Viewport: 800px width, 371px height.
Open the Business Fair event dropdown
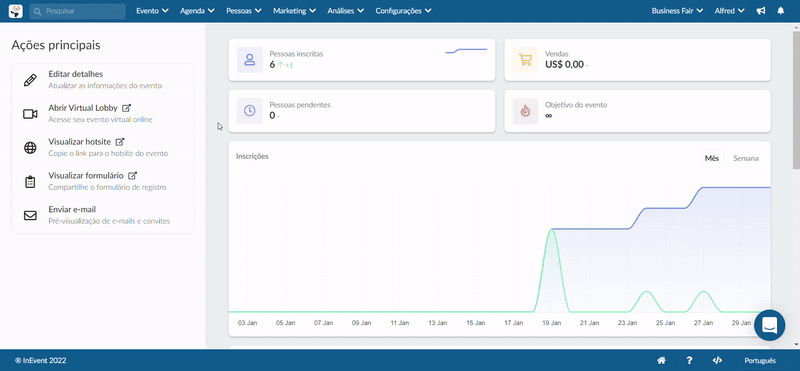pos(677,11)
